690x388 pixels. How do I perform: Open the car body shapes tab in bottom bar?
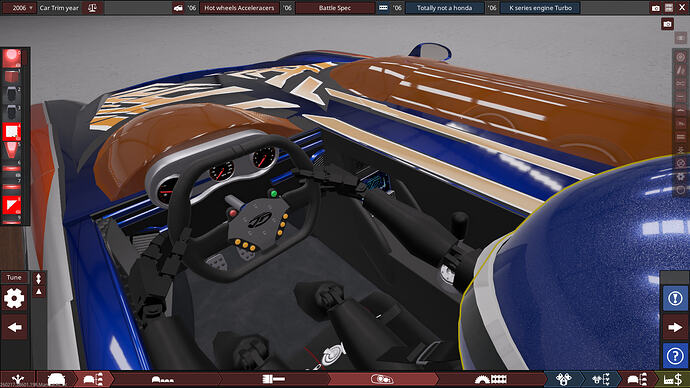(163, 379)
